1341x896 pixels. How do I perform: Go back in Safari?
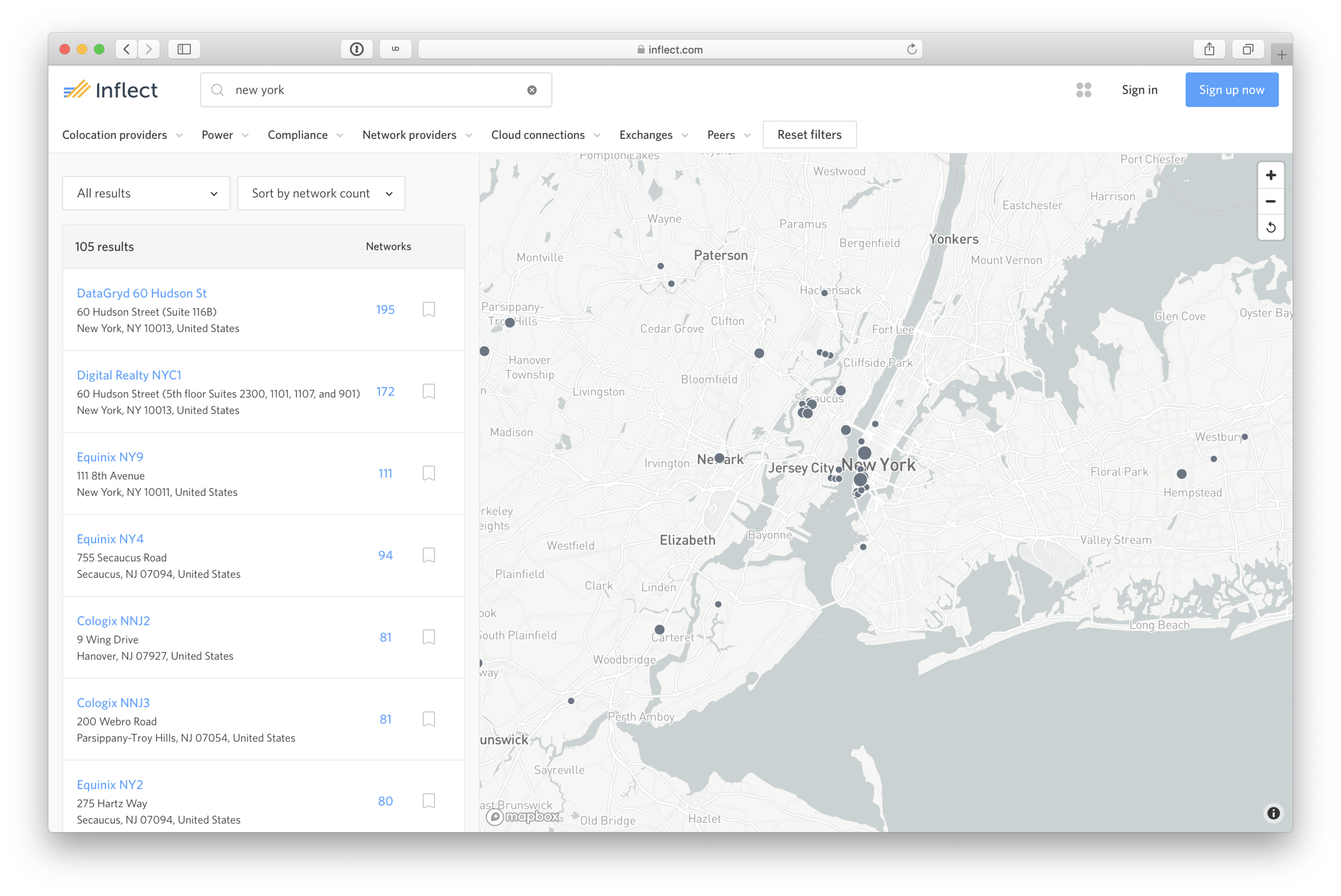(127, 49)
